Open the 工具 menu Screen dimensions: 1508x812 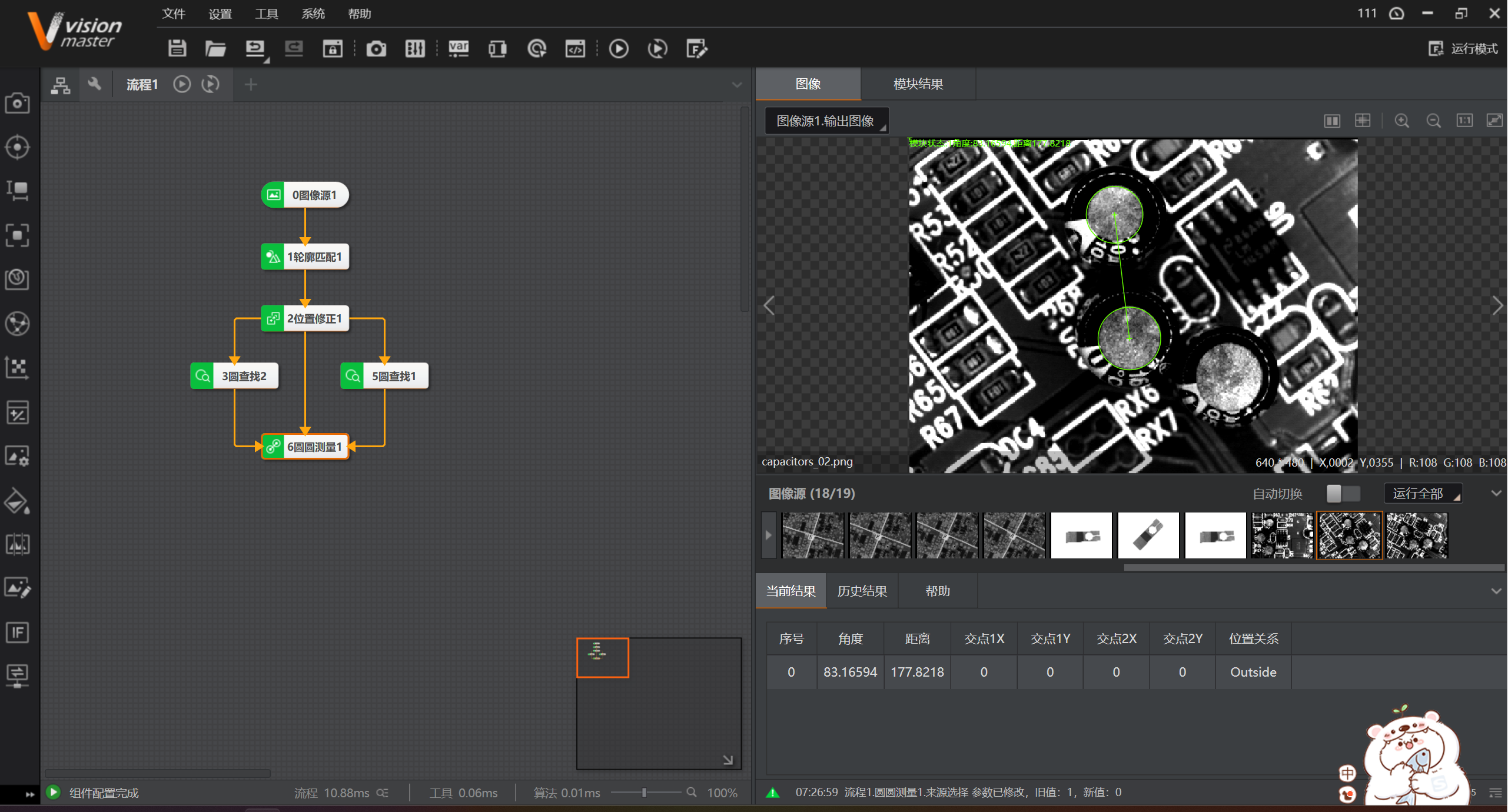pyautogui.click(x=266, y=14)
